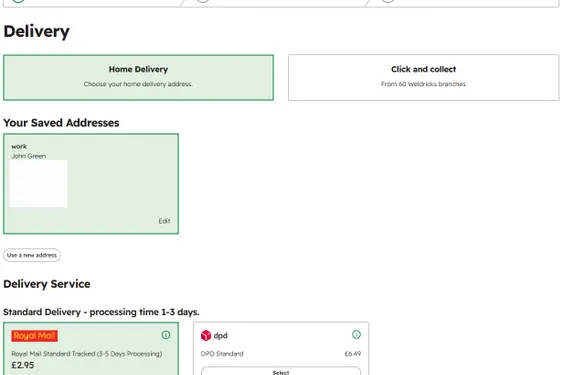This screenshot has height=375, width=564.
Task: Click the £6.49 DPD price
Action: pos(352,354)
